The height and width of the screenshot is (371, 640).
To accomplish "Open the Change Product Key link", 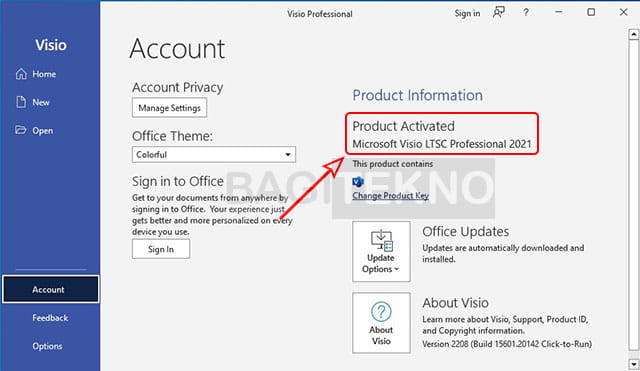I will (x=391, y=195).
